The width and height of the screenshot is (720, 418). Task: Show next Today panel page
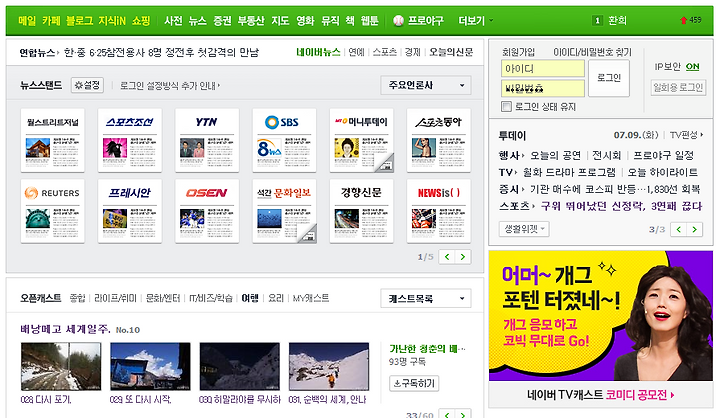695,229
